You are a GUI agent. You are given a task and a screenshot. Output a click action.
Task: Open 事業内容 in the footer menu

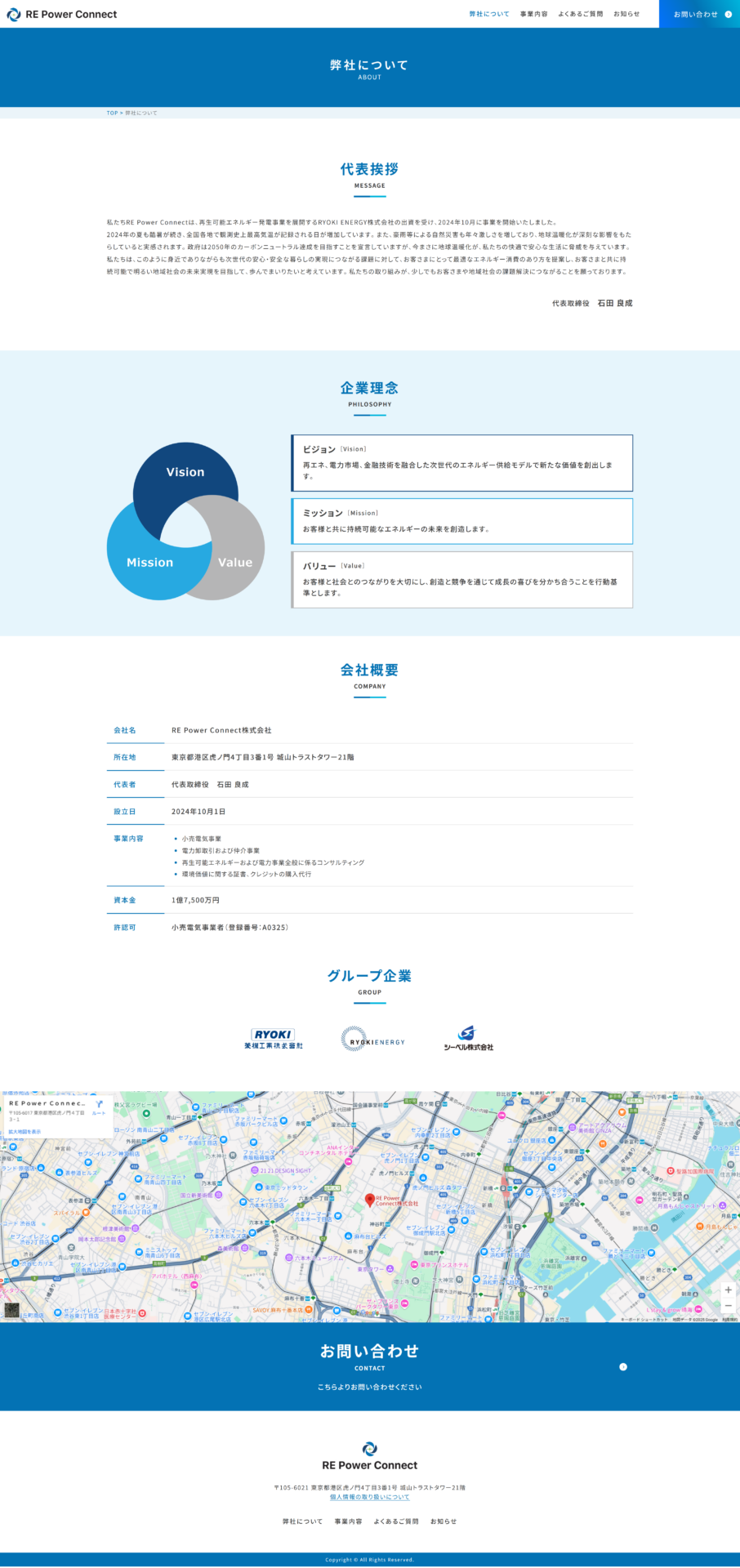point(348,1521)
